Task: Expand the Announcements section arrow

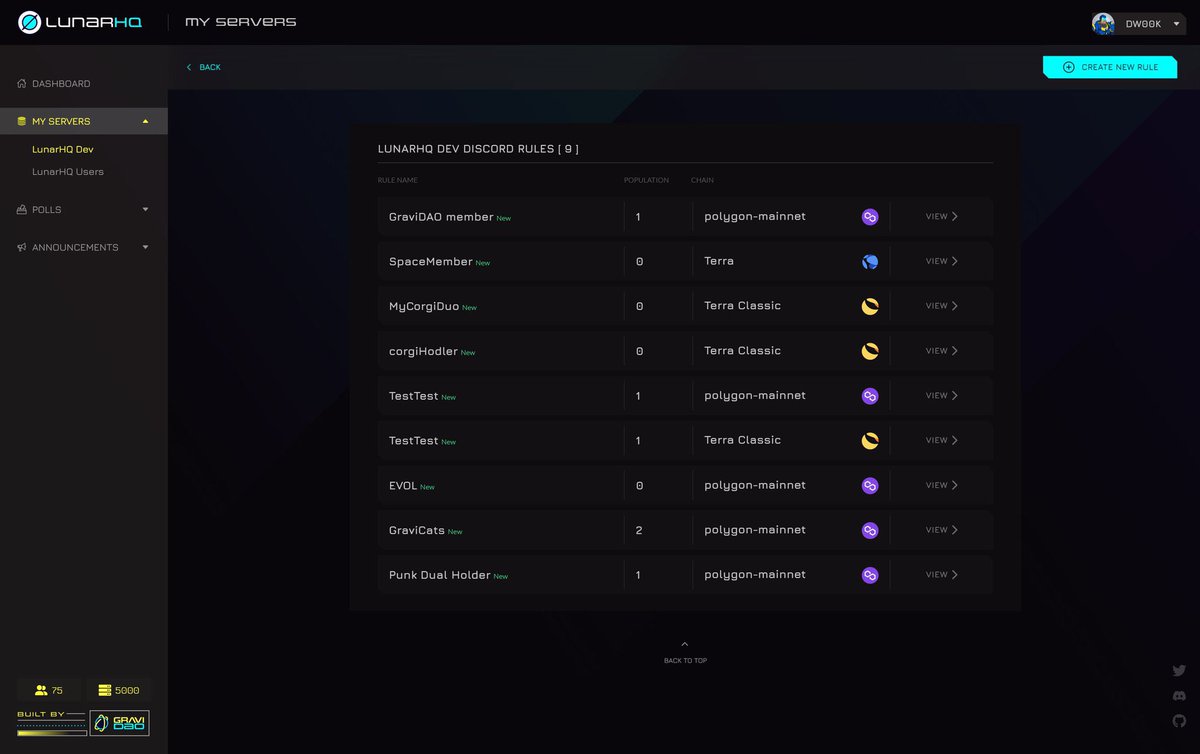Action: click(x=146, y=247)
